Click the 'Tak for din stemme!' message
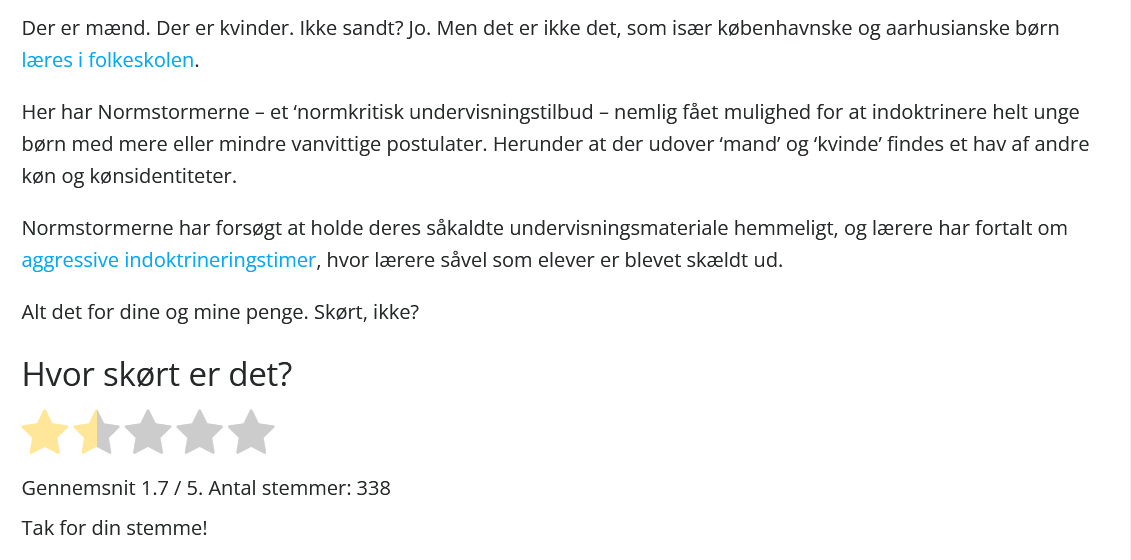1131x560 pixels. point(115,528)
